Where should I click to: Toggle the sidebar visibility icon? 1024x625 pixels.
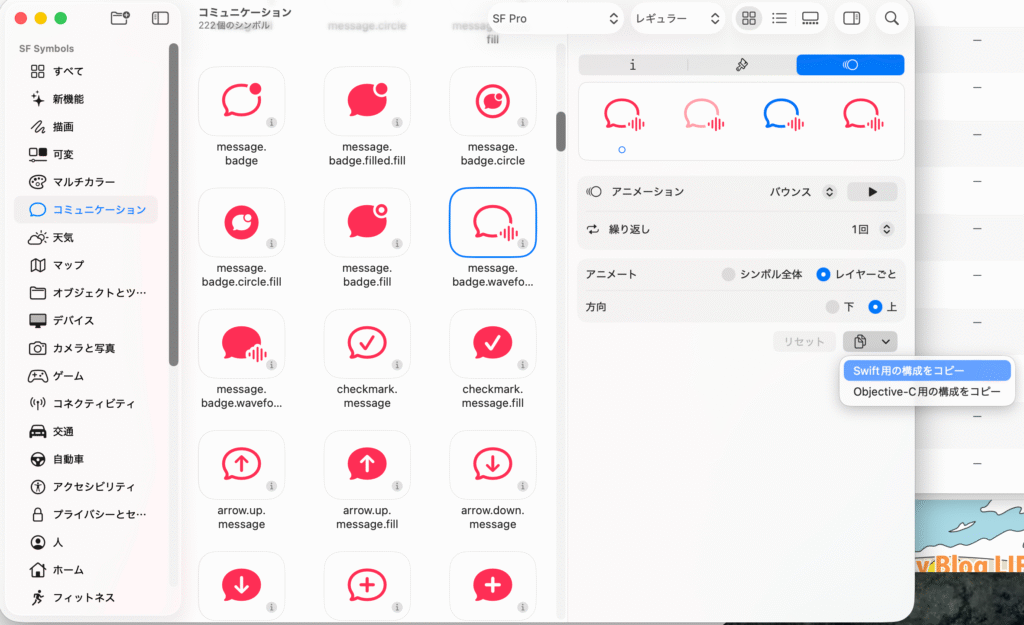pos(160,18)
